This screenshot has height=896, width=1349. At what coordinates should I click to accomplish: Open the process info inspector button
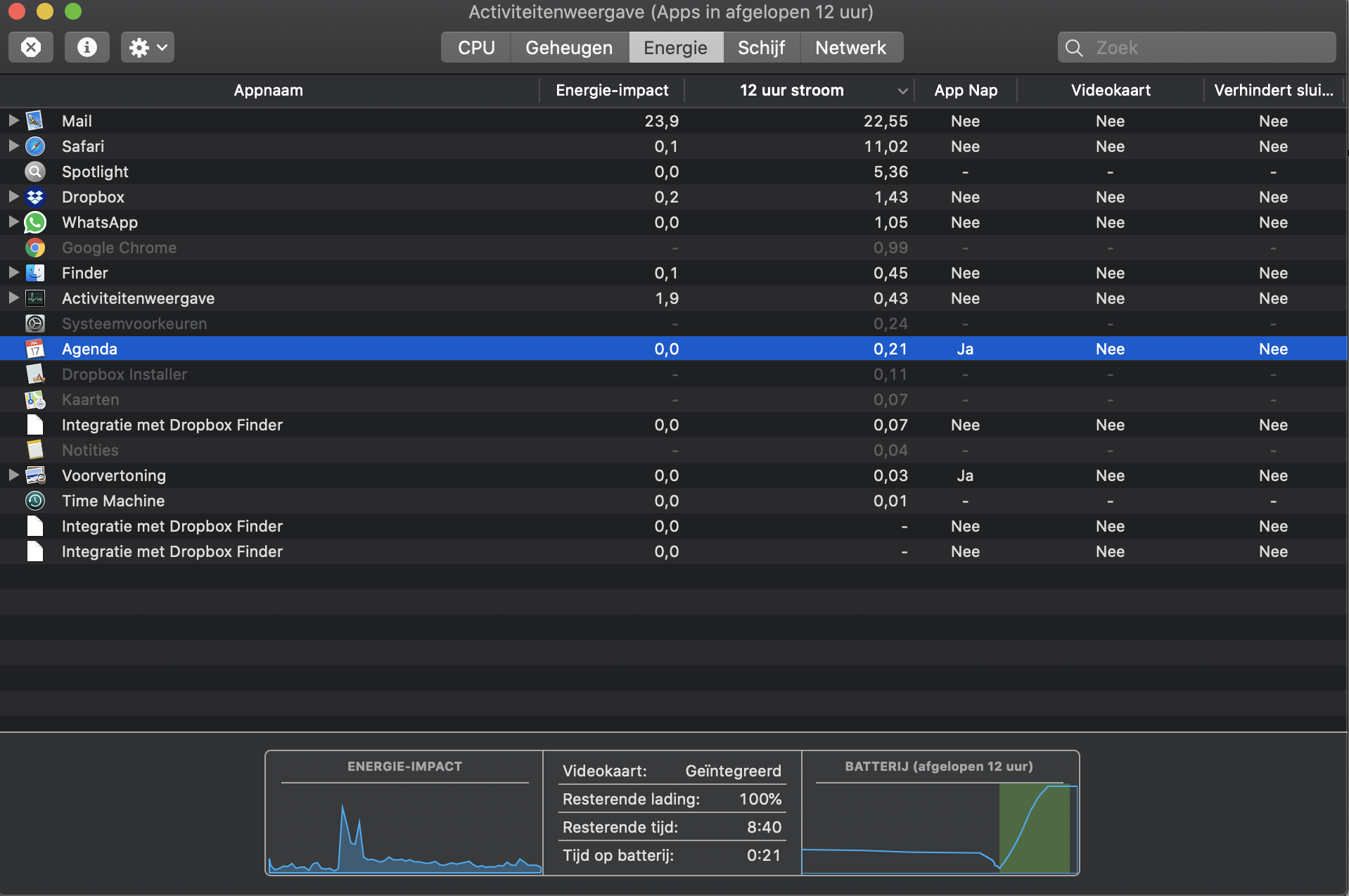(x=87, y=47)
